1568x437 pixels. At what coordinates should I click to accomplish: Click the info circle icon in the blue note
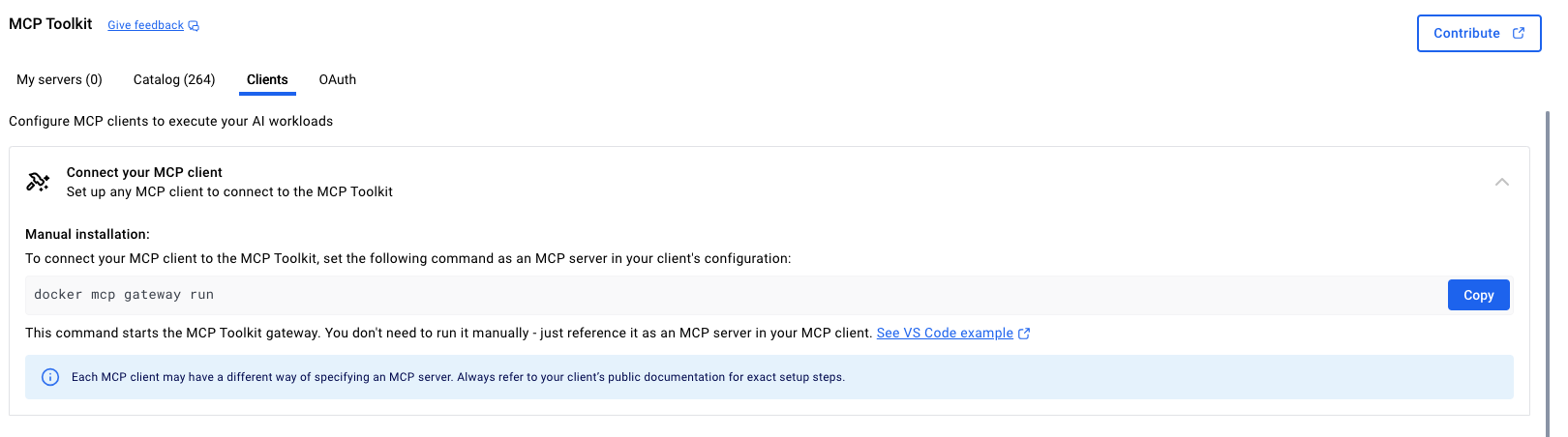pos(50,377)
